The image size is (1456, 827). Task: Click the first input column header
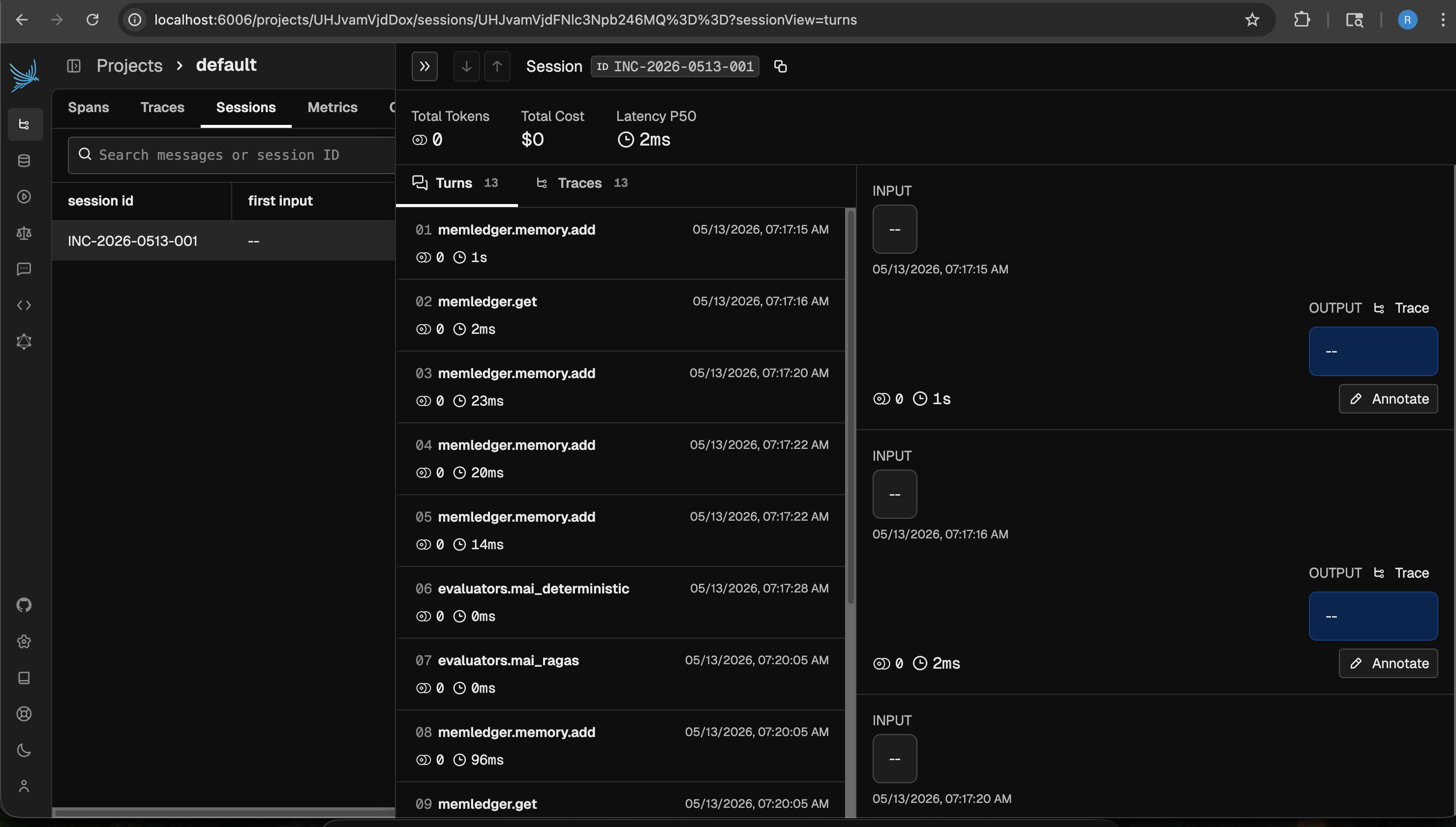[280, 201]
